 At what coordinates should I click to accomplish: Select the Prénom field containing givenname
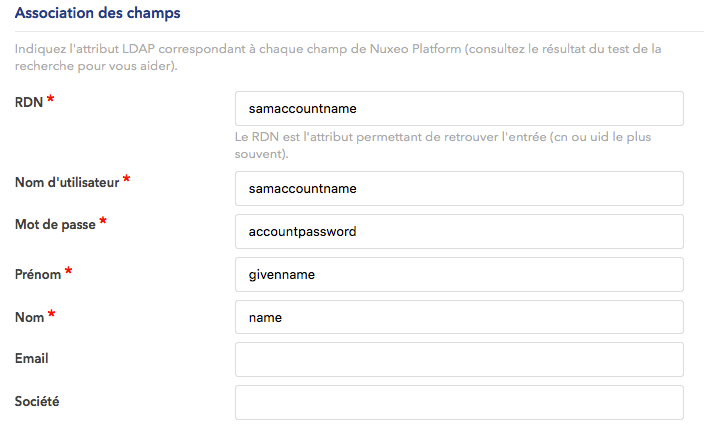(459, 274)
